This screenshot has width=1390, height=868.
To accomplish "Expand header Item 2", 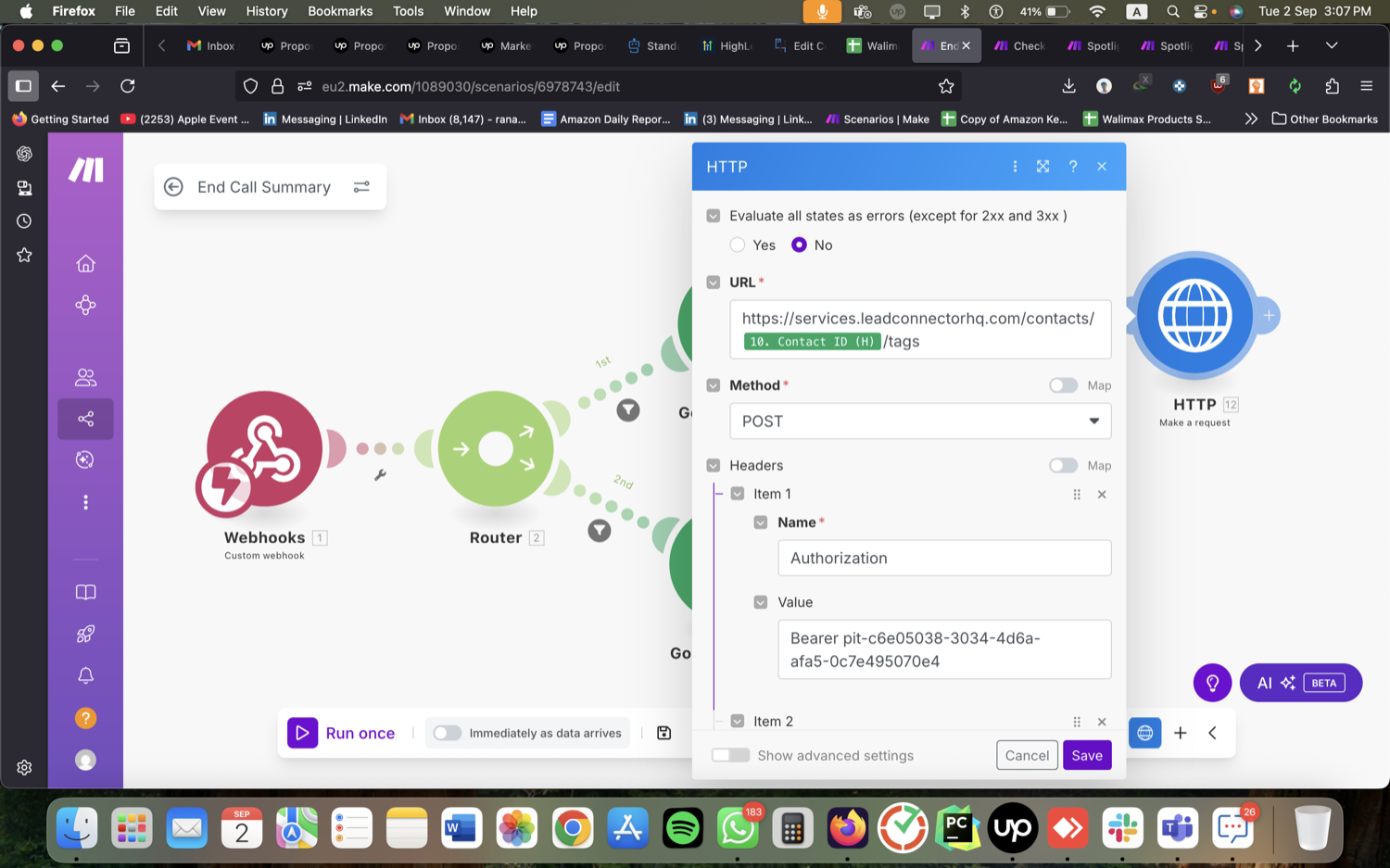I will (719, 721).
